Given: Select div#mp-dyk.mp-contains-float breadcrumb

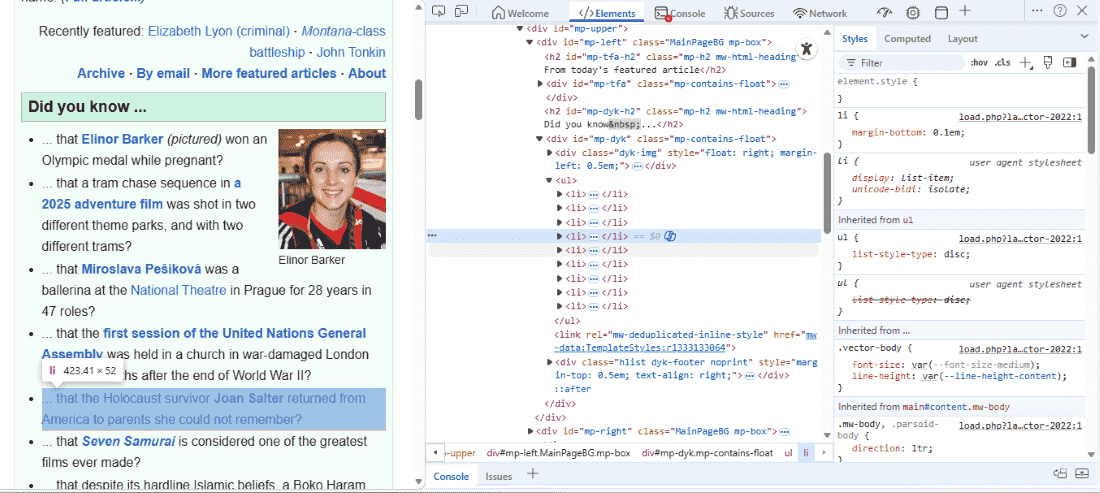Looking at the screenshot, I should 707,453.
